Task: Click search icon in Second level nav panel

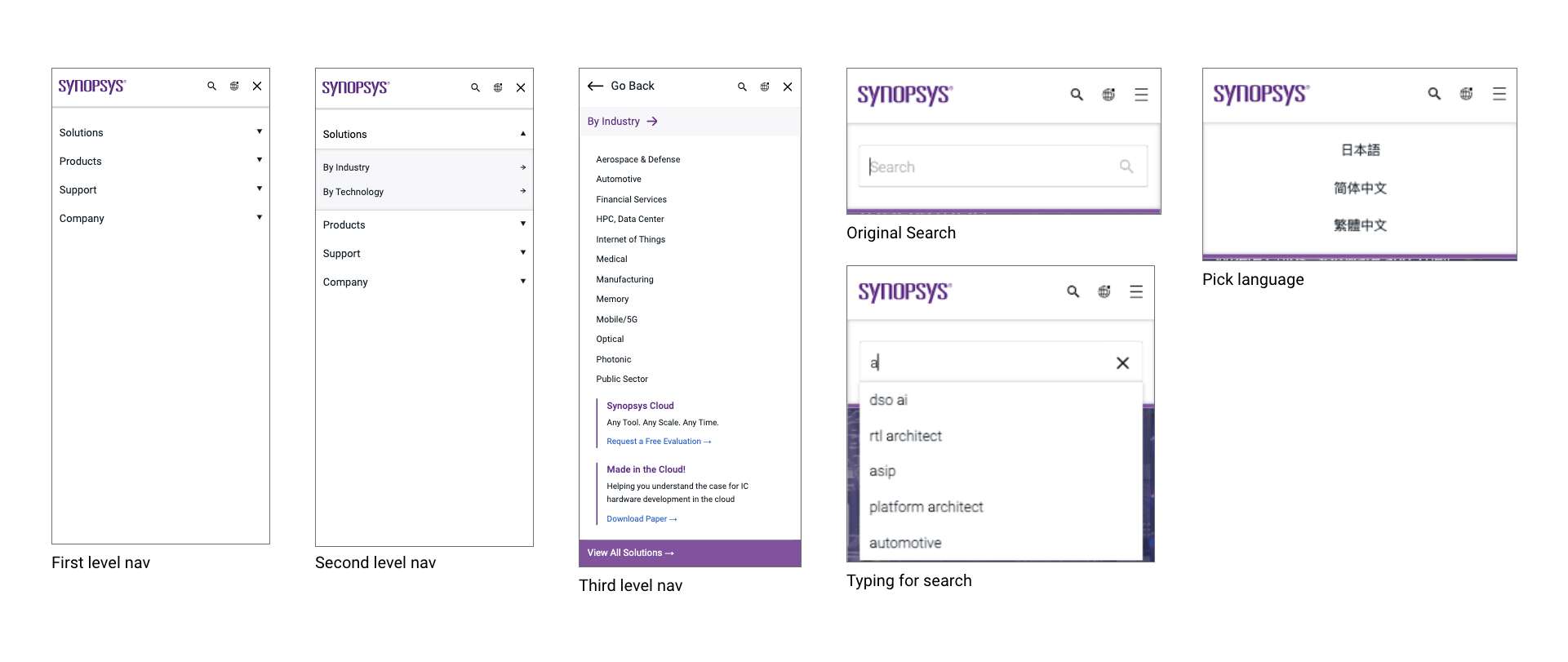Action: pyautogui.click(x=475, y=87)
